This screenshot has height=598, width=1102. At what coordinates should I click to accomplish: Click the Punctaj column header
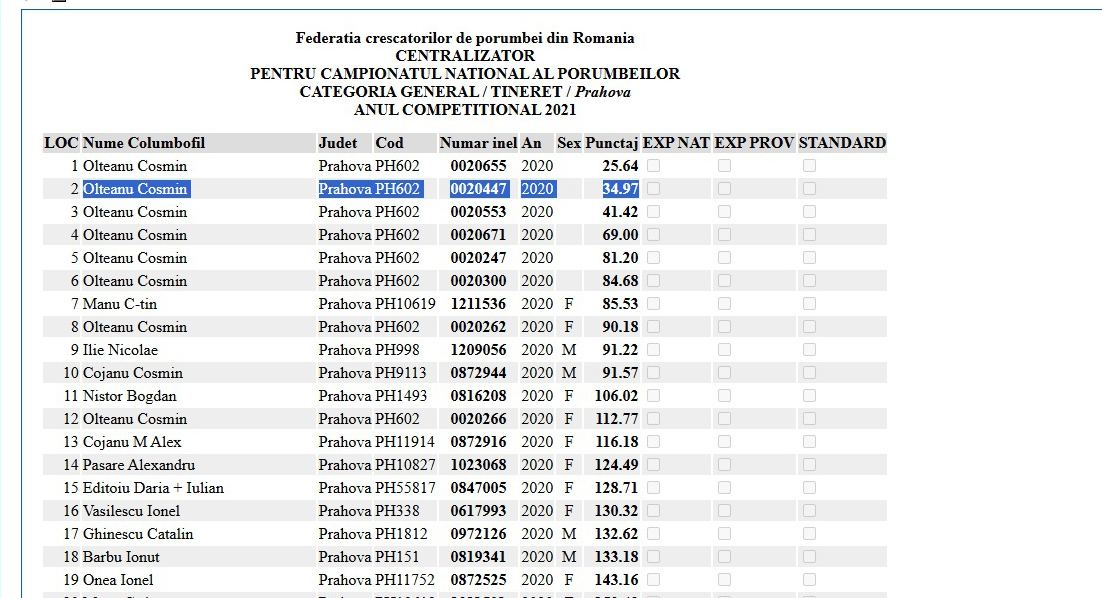611,143
